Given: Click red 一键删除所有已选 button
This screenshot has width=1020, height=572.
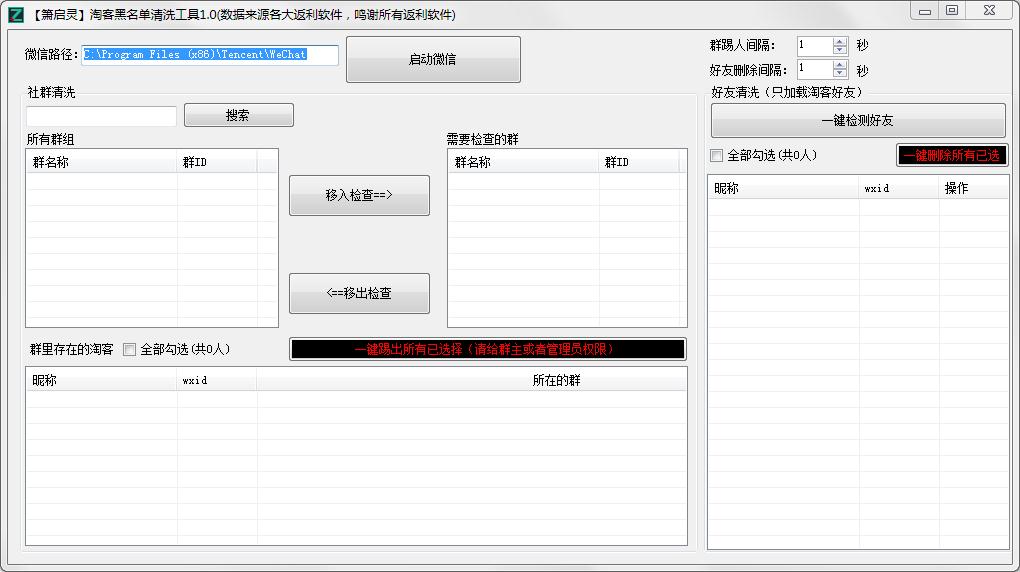Looking at the screenshot, I should (x=951, y=156).
